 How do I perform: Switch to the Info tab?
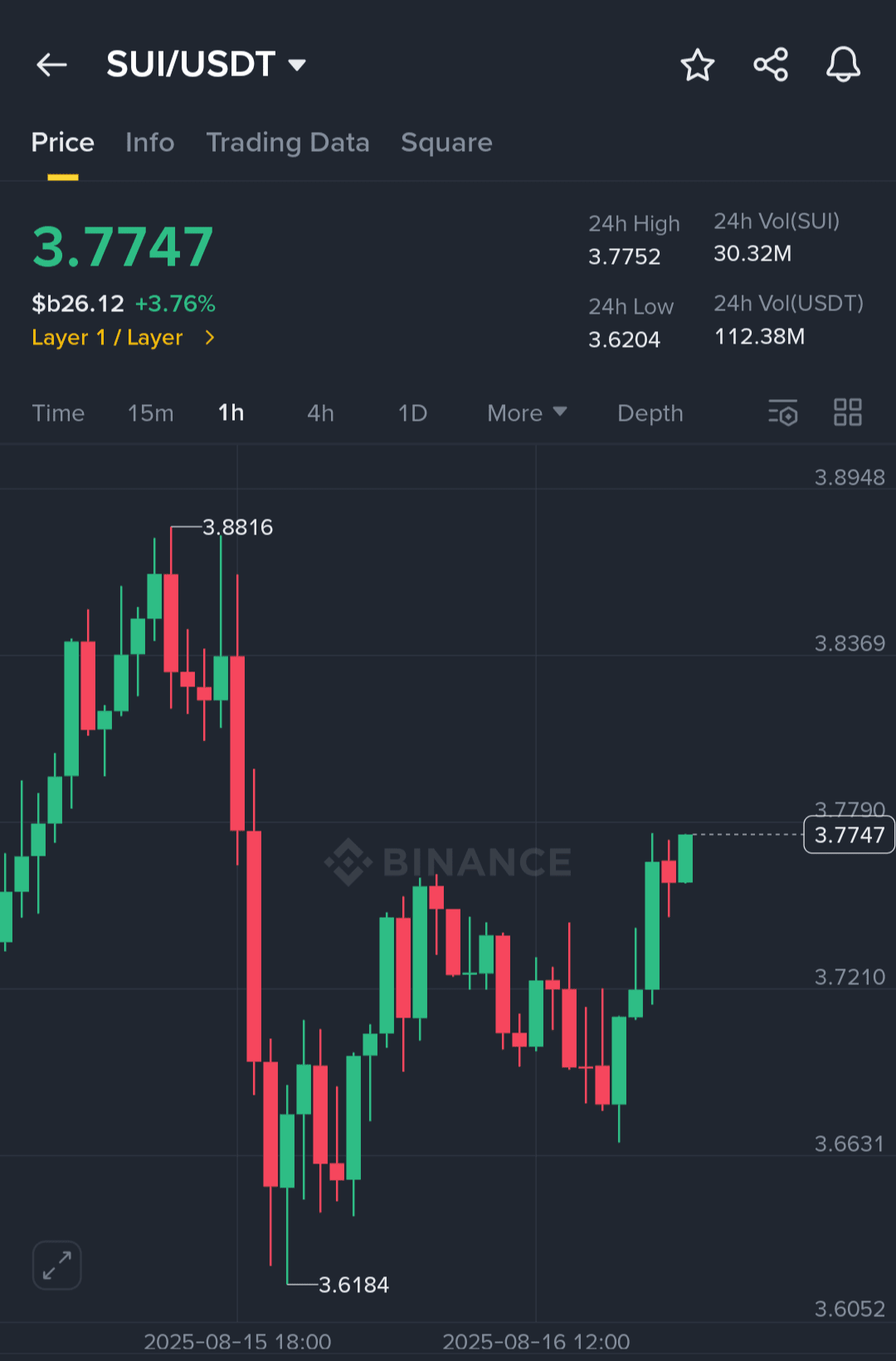click(x=150, y=143)
